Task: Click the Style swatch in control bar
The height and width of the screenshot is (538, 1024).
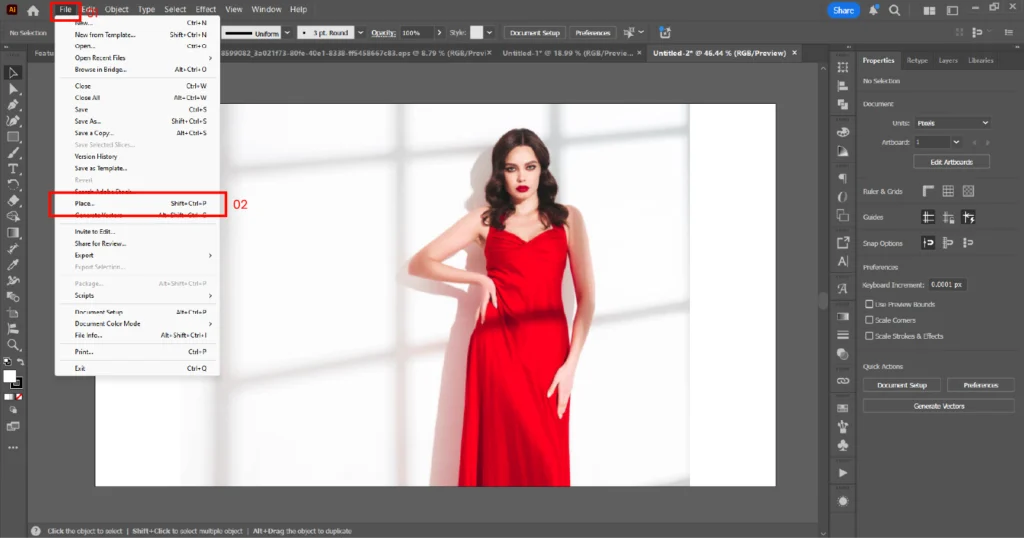Action: pyautogui.click(x=476, y=33)
